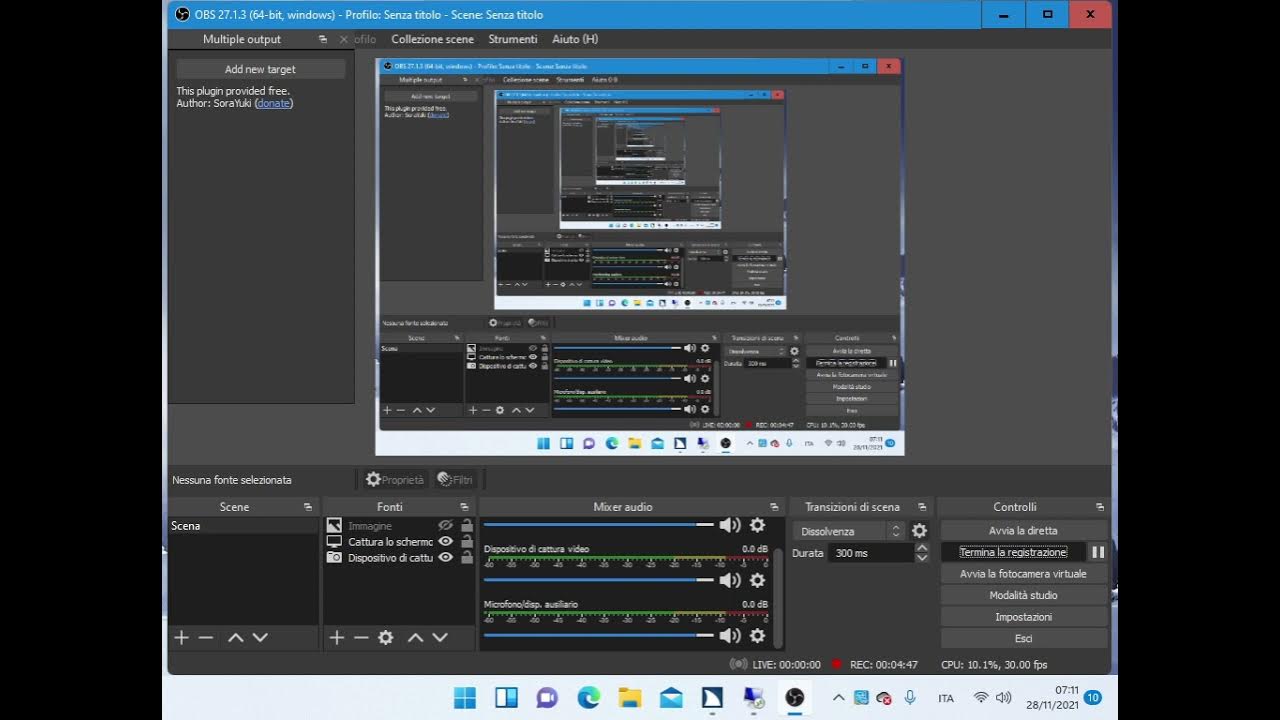
Task: Undock the Transizioni di scena panel float icon
Action: (x=922, y=507)
